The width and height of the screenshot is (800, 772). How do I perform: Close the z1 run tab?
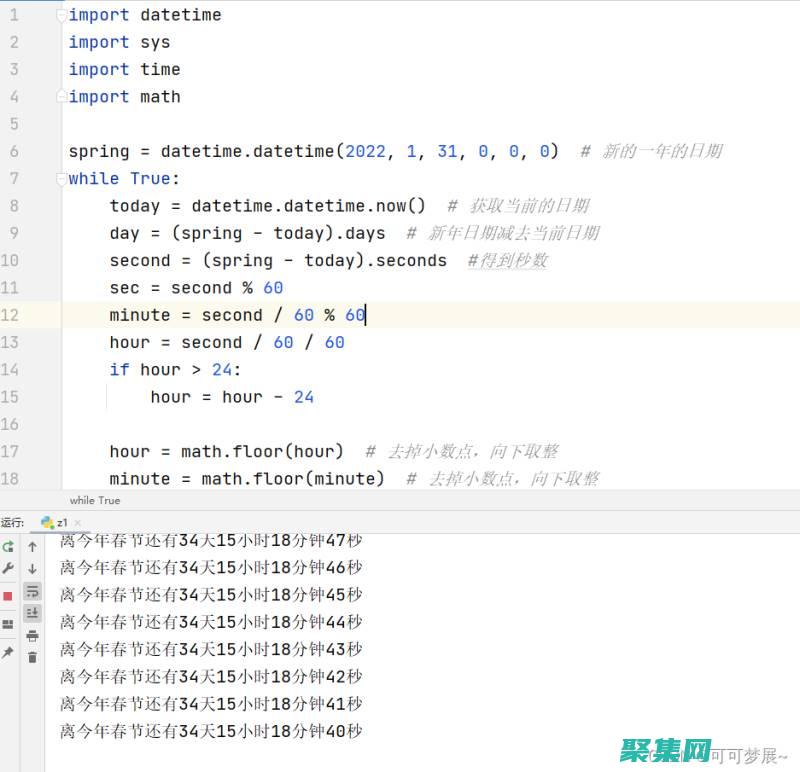tap(79, 522)
